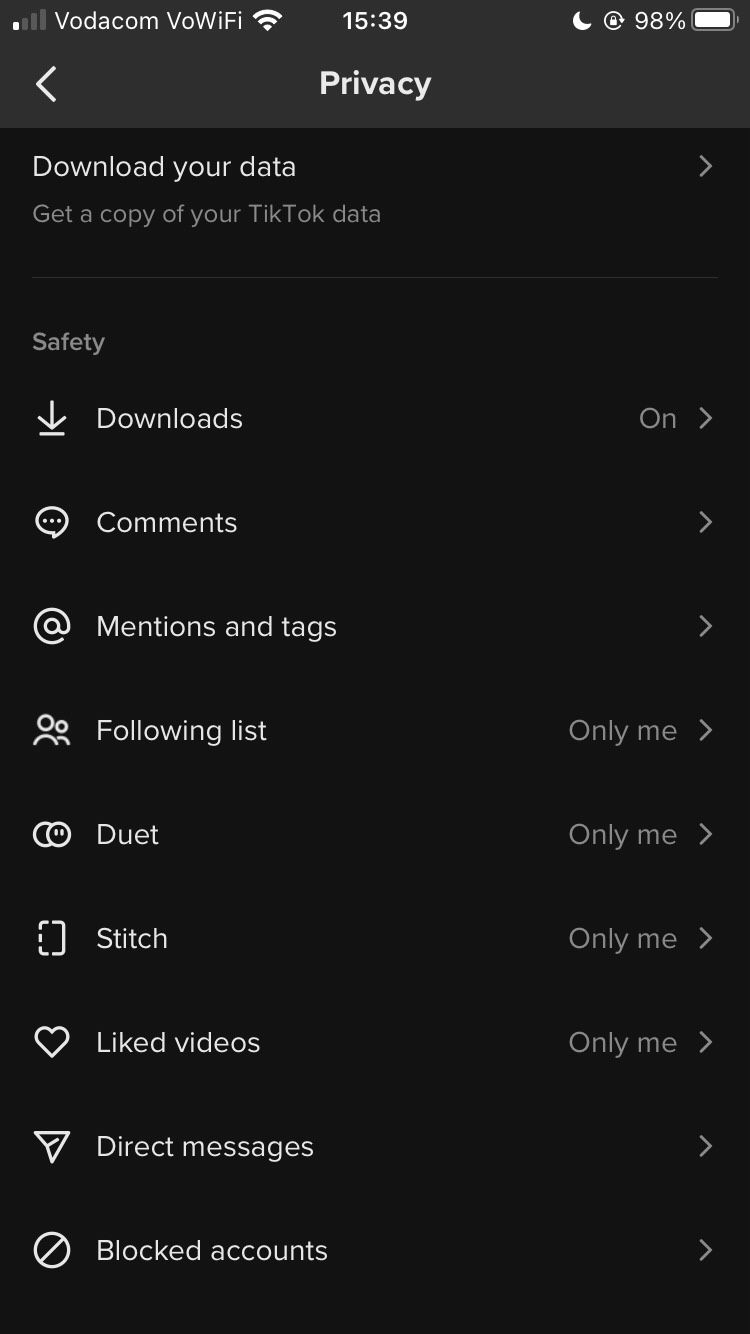Open the Mentions and tags label
The height and width of the screenshot is (1334, 750).
[216, 627]
